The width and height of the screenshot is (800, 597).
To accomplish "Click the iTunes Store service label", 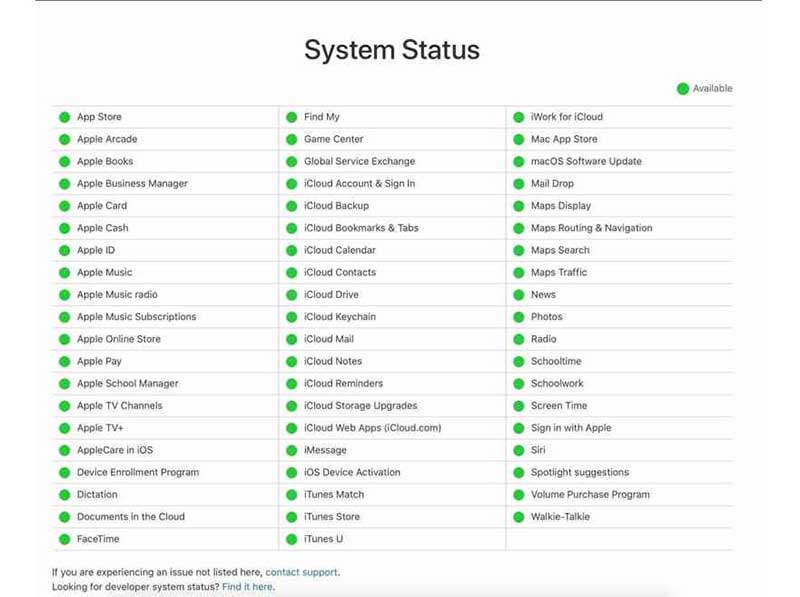I will pos(332,517).
